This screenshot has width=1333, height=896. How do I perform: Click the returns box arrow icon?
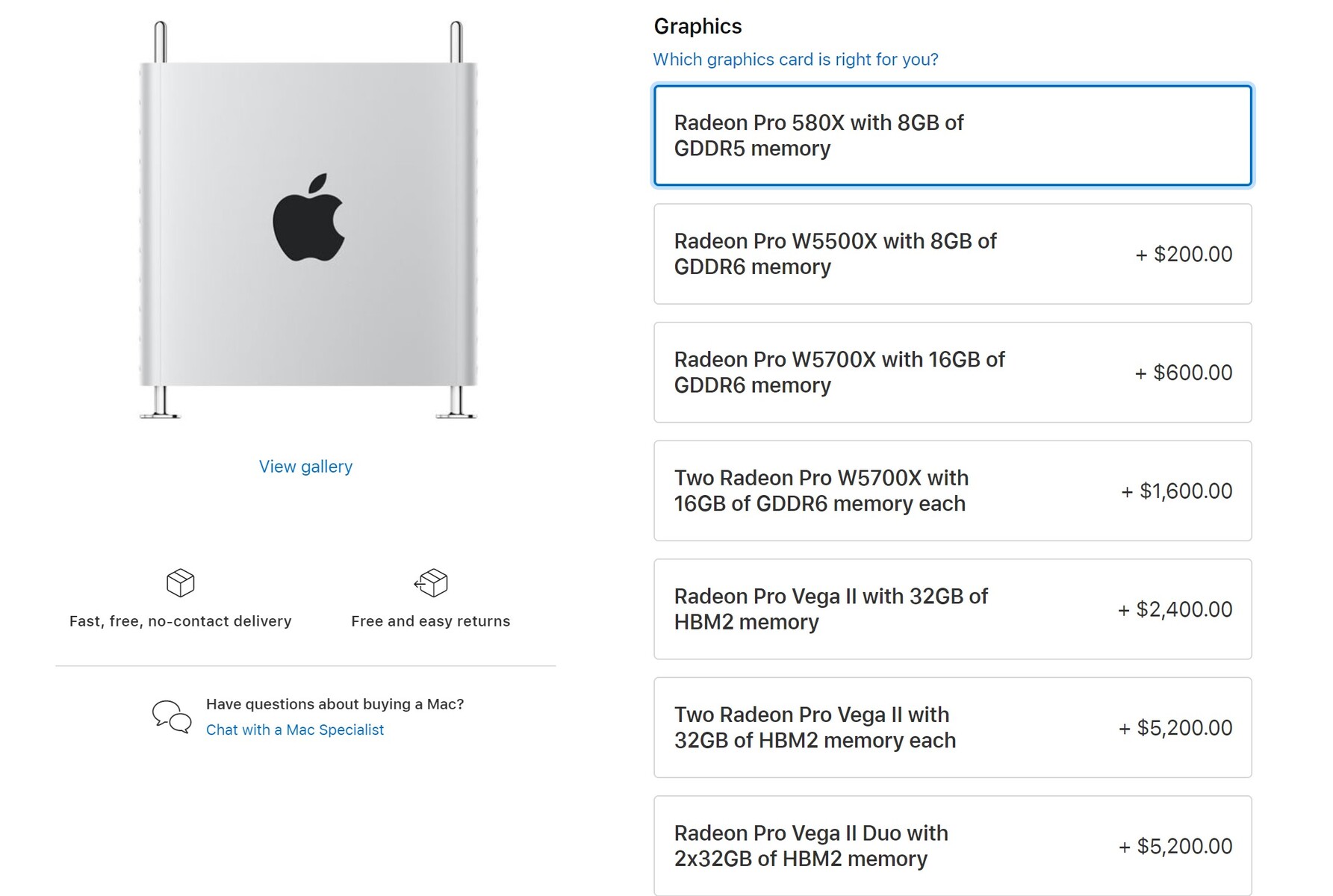pyautogui.click(x=431, y=582)
